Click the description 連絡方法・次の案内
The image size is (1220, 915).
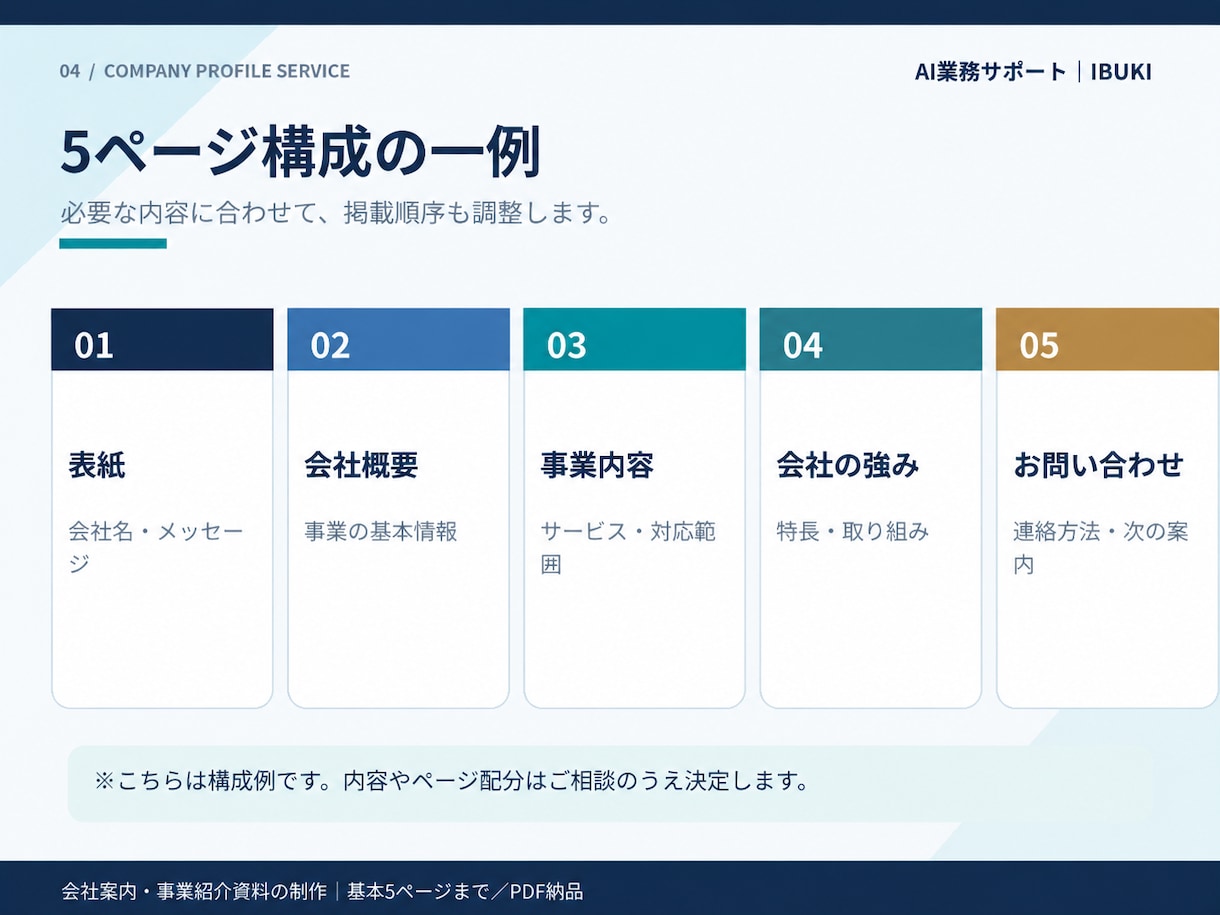click(1101, 547)
